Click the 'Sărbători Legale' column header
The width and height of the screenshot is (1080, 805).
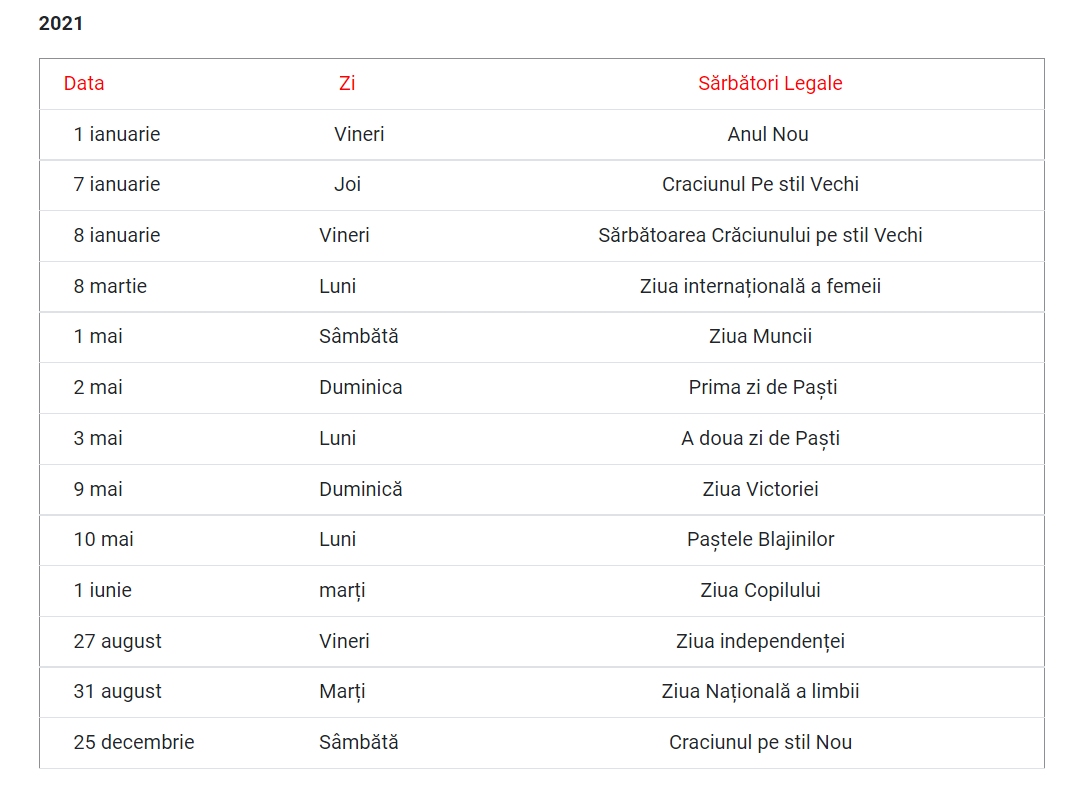770,84
